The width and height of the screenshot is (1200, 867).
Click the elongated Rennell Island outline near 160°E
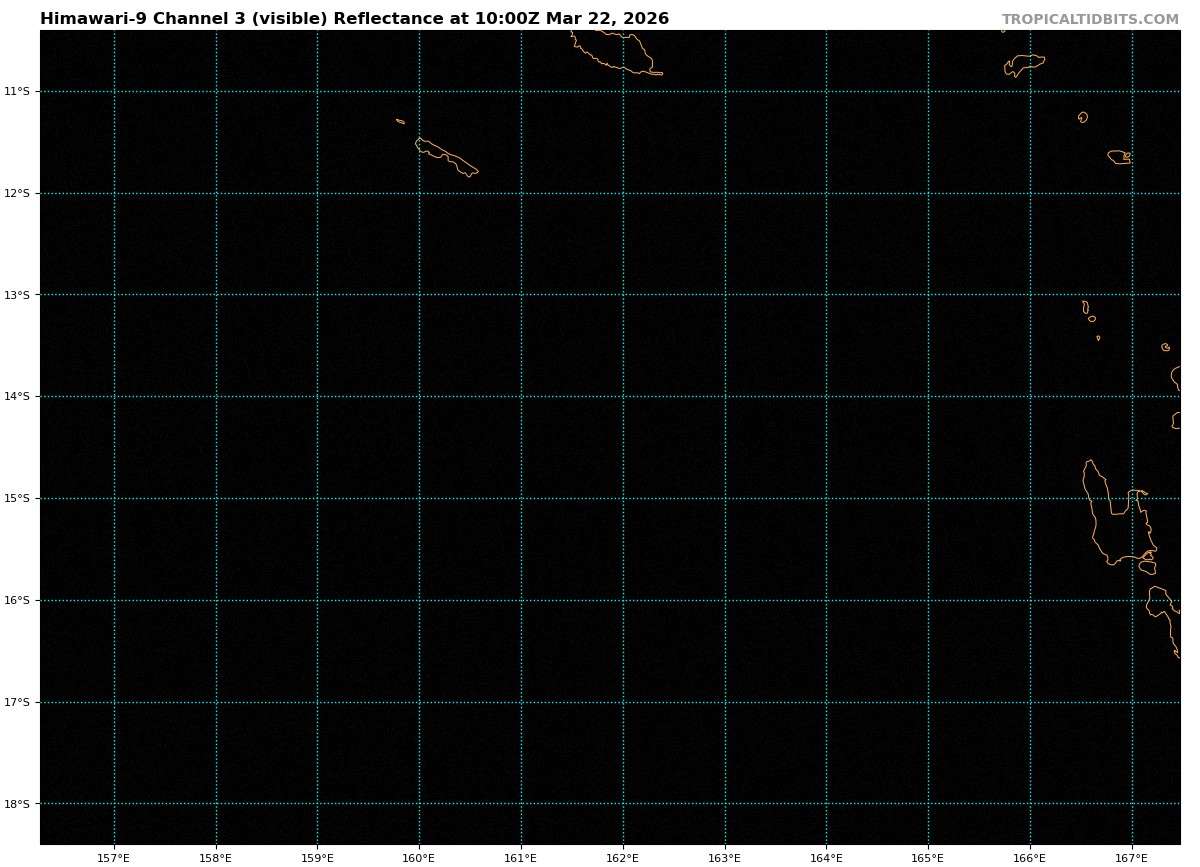click(x=446, y=157)
